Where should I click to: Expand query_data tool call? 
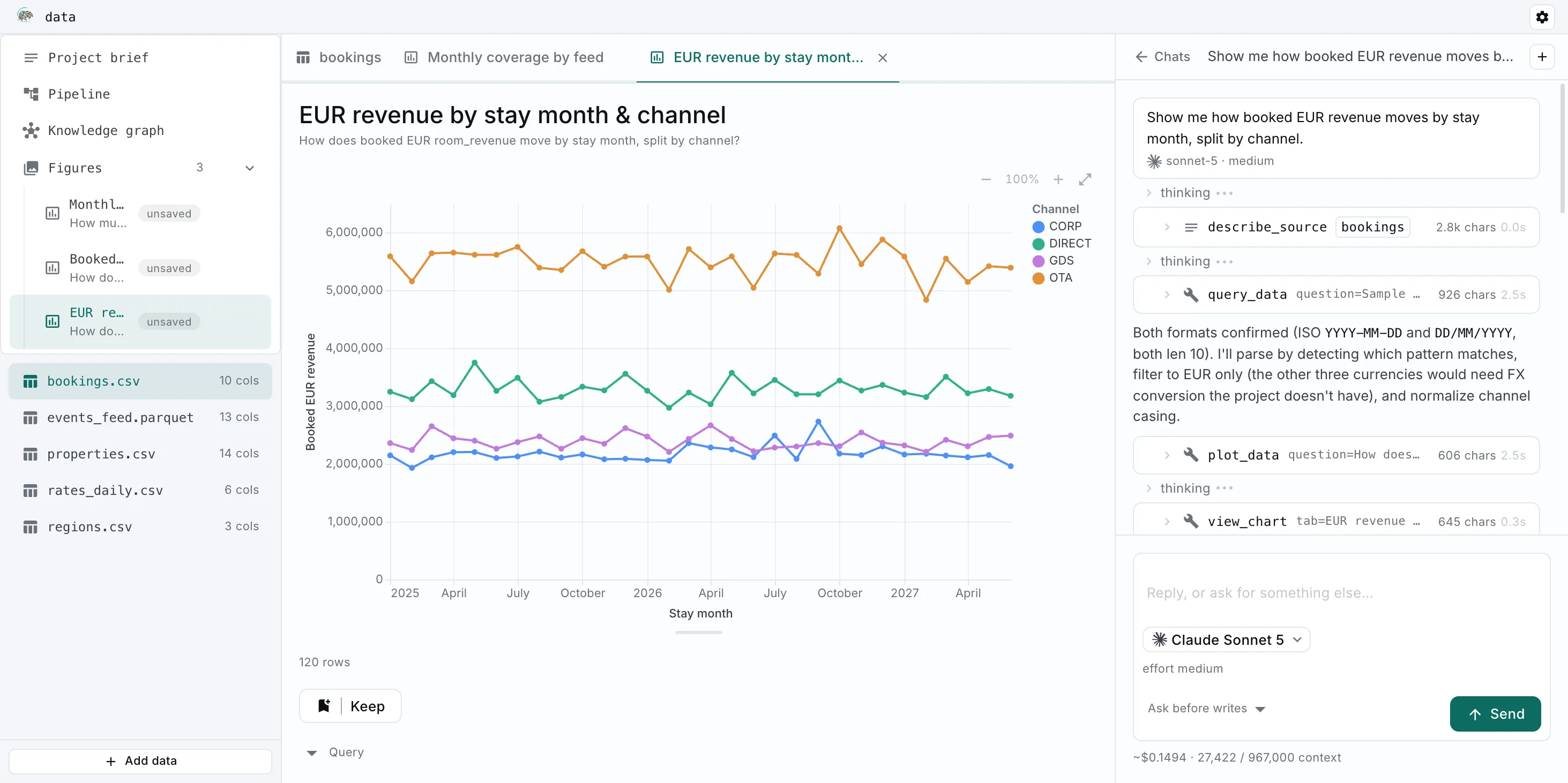click(1336, 295)
